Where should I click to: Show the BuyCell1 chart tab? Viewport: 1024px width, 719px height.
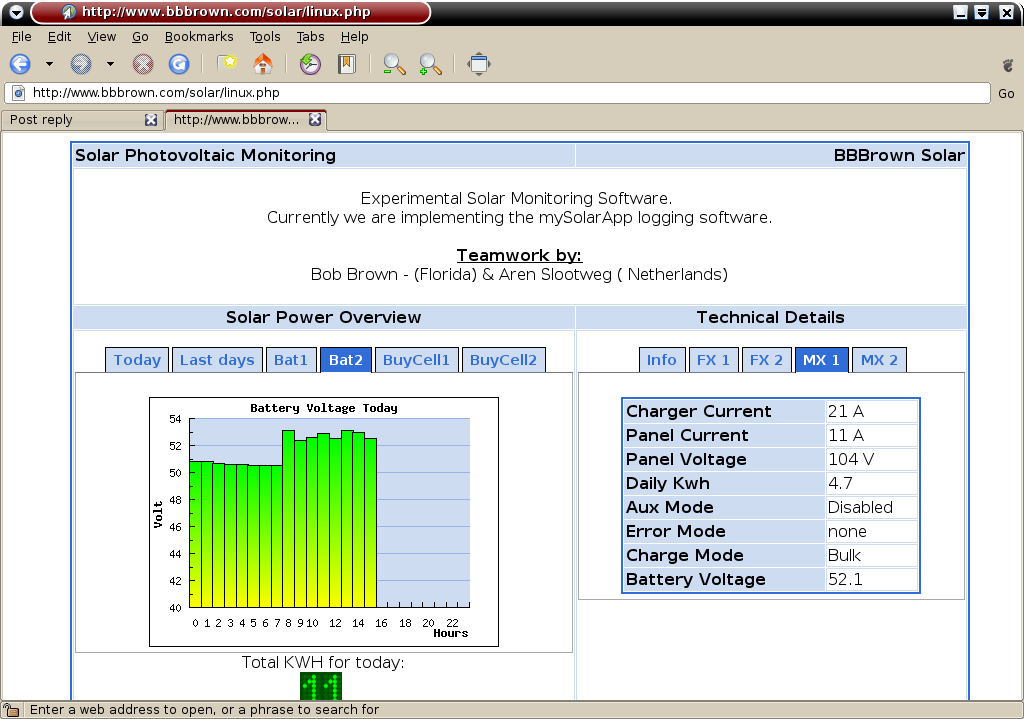coord(416,360)
